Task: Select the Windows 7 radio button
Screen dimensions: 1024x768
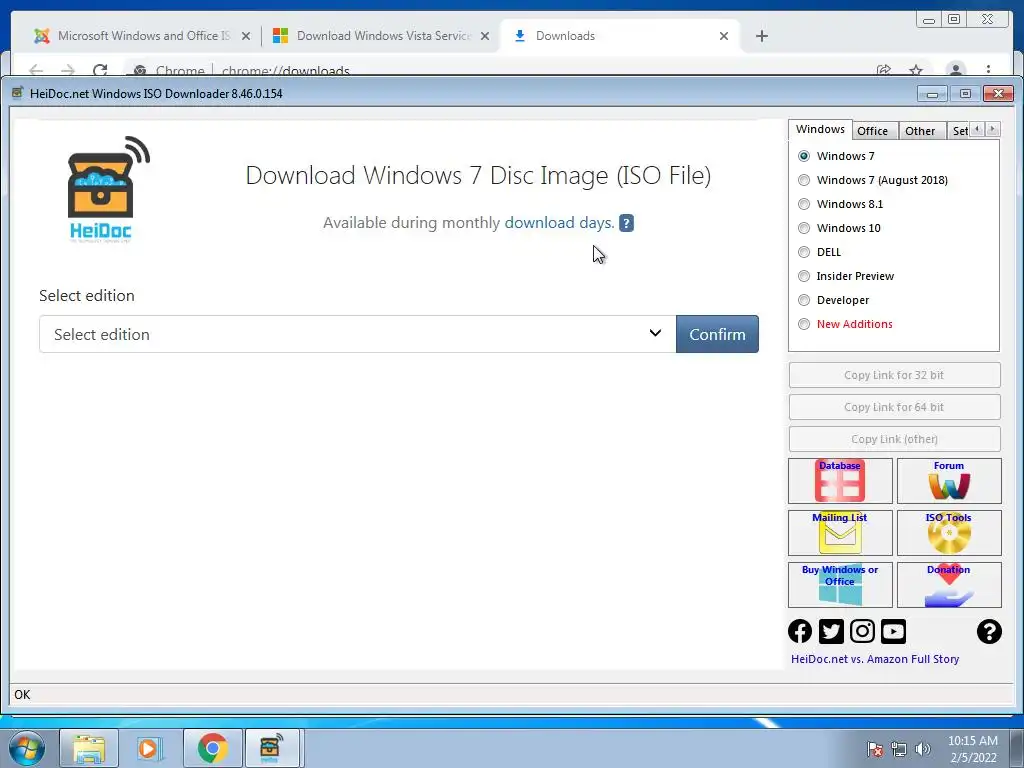Action: [x=804, y=156]
